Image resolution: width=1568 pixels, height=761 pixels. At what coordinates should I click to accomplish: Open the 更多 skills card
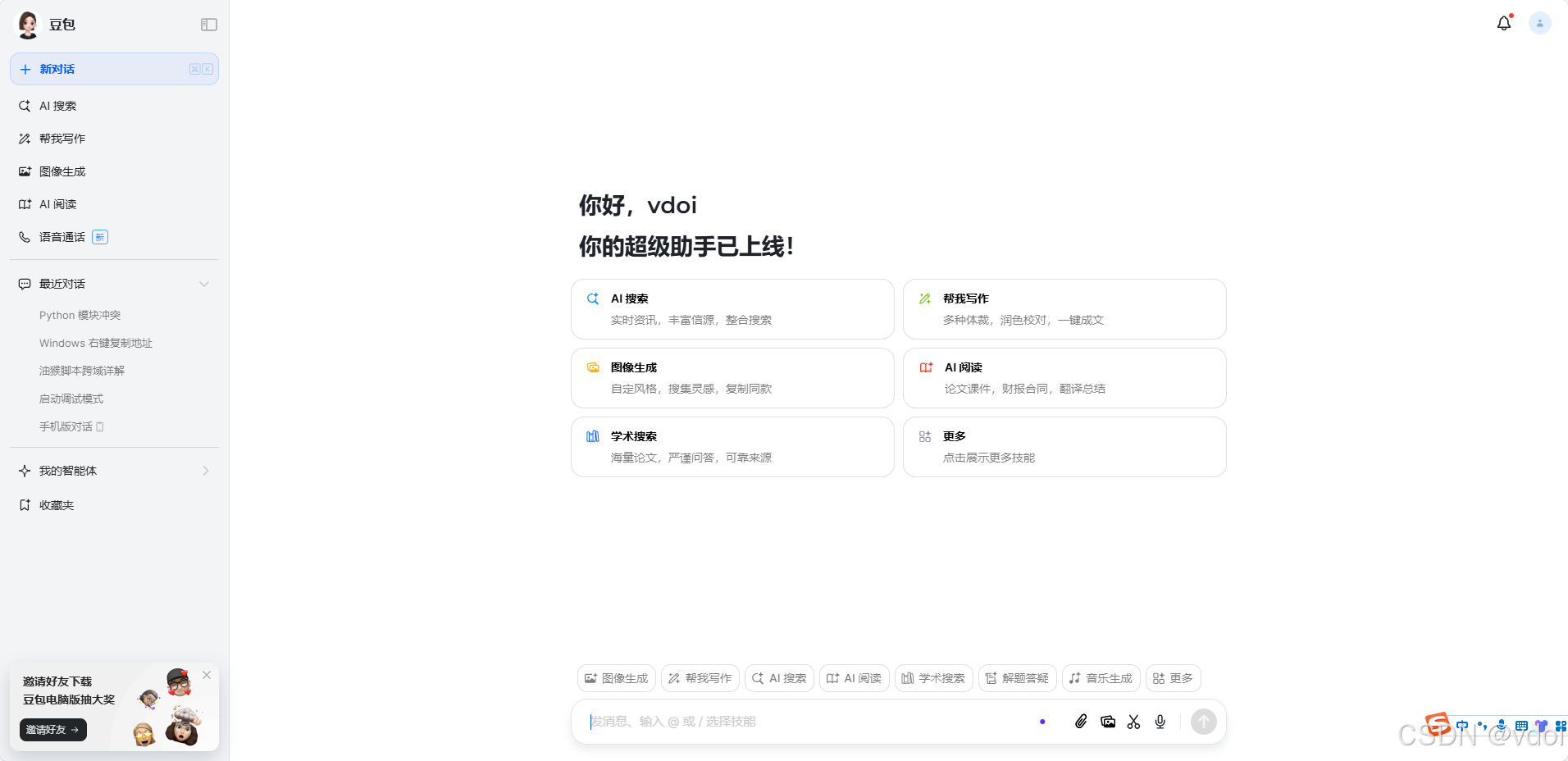(x=1064, y=447)
